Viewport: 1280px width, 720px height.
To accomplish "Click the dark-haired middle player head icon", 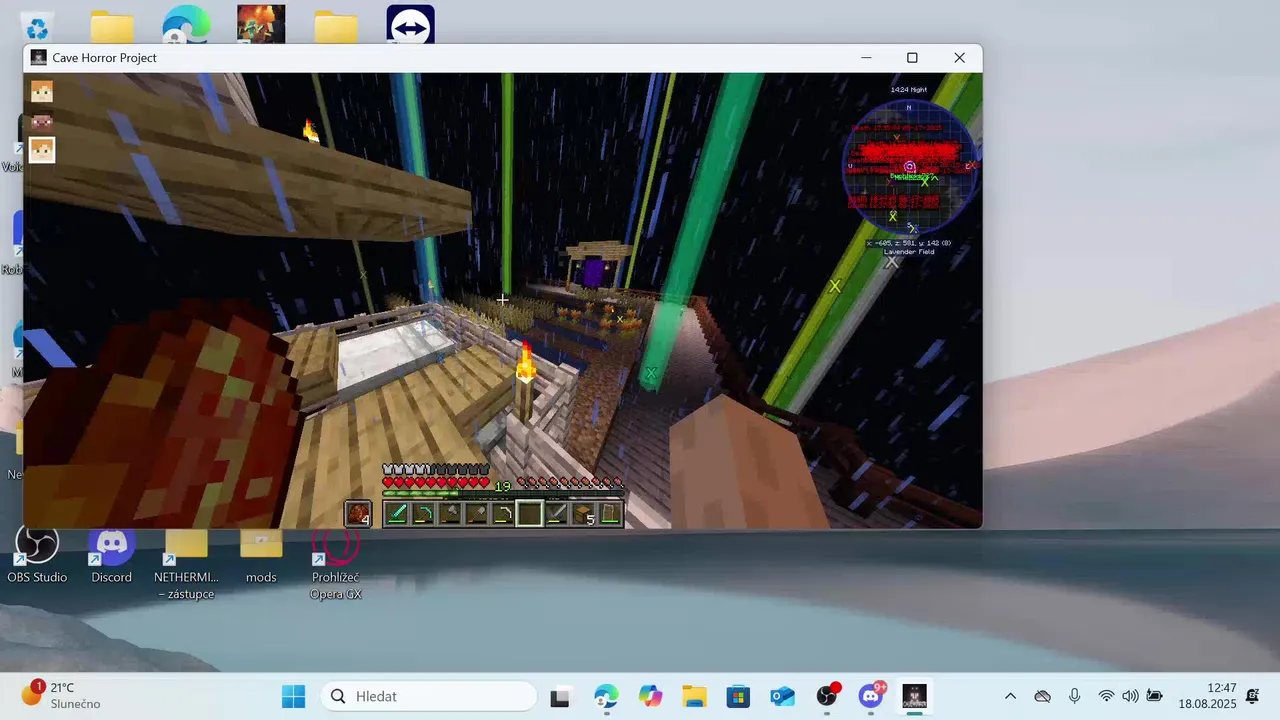I will click(x=41, y=122).
